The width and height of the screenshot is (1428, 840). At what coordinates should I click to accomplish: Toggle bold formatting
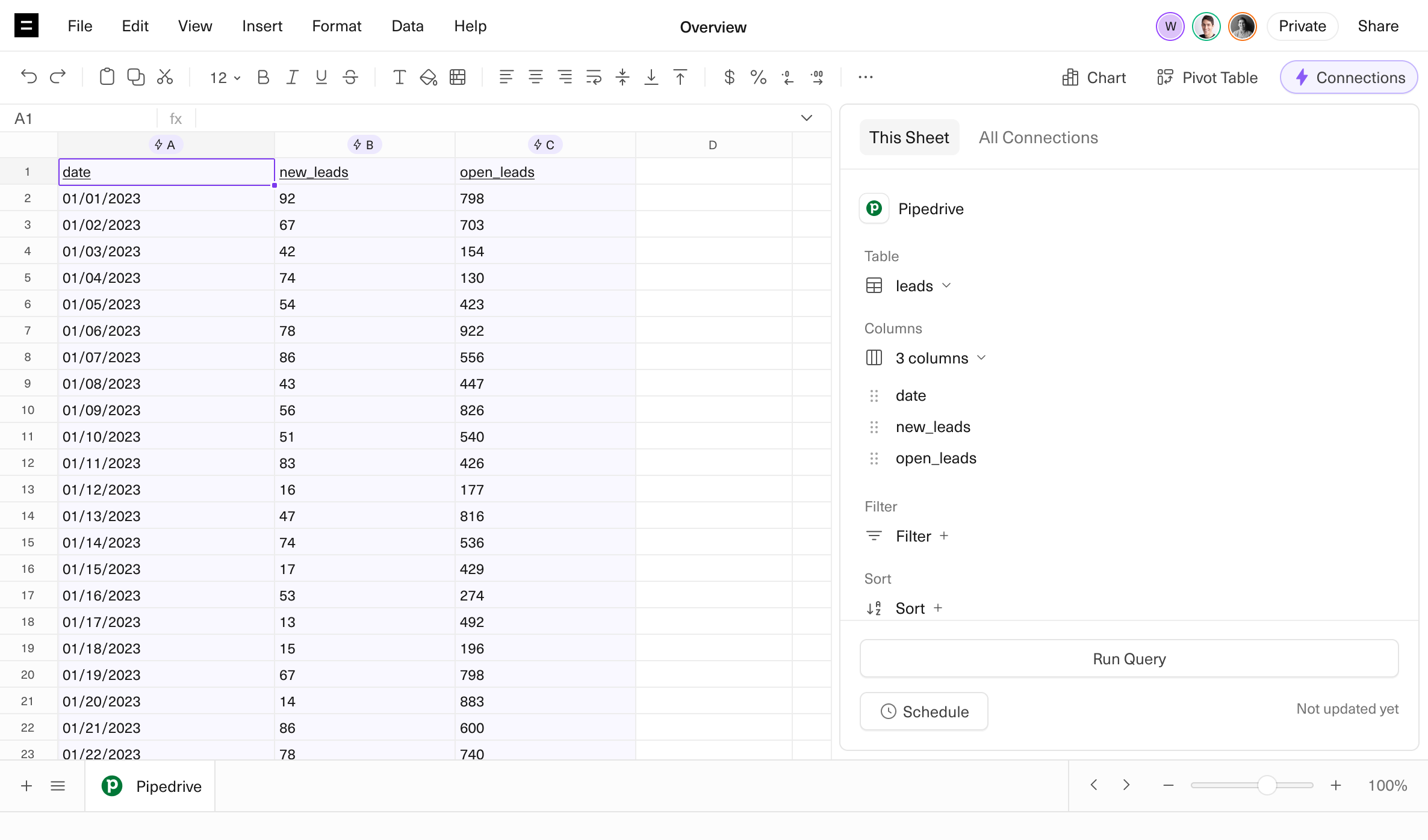click(x=263, y=77)
